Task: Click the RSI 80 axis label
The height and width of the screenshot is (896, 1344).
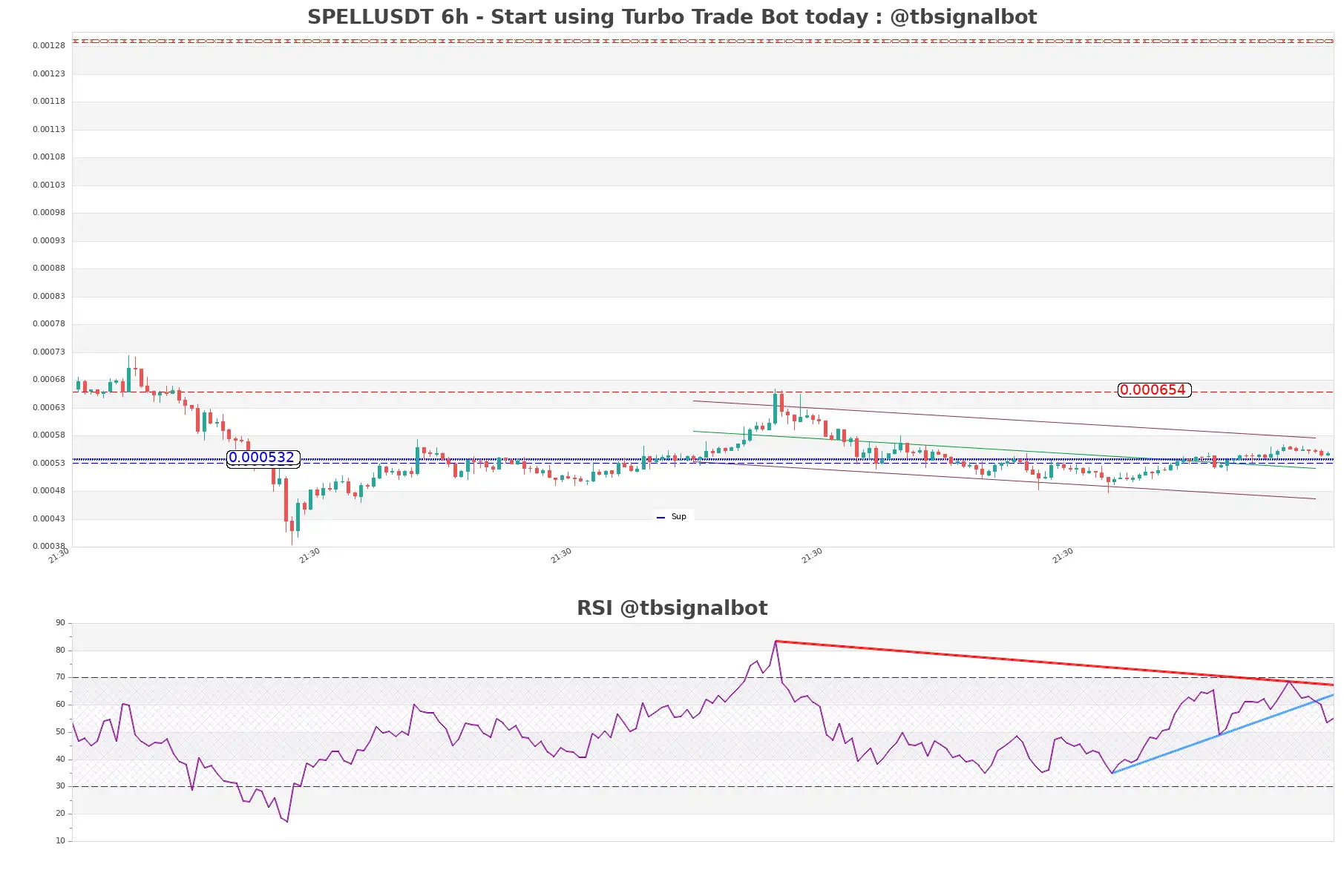Action: click(x=61, y=650)
